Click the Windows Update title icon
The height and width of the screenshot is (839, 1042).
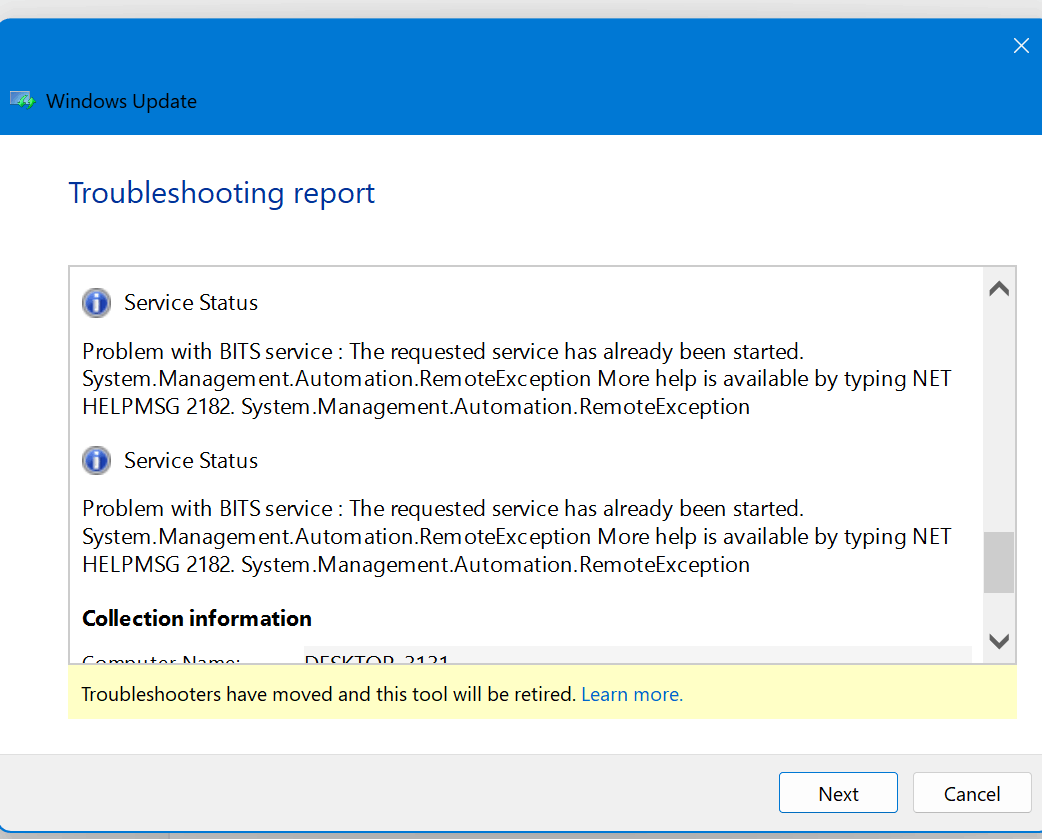(22, 101)
